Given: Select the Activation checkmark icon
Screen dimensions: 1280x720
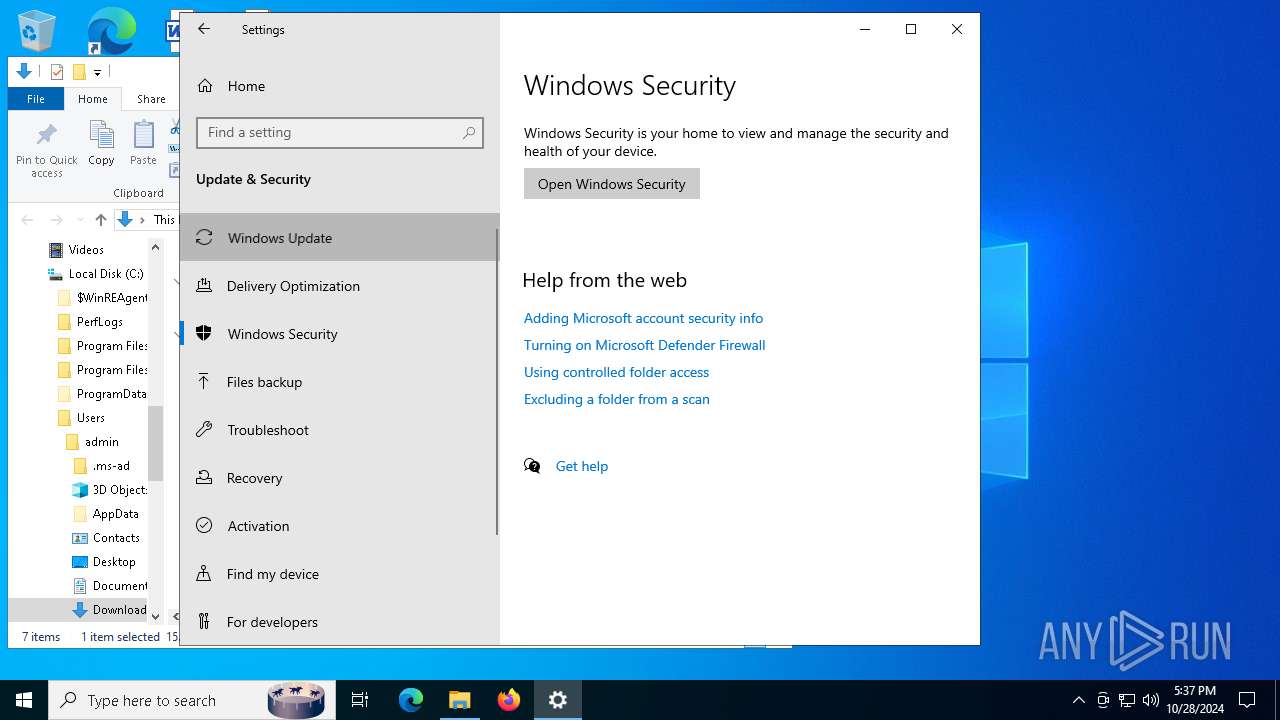Looking at the screenshot, I should (204, 525).
